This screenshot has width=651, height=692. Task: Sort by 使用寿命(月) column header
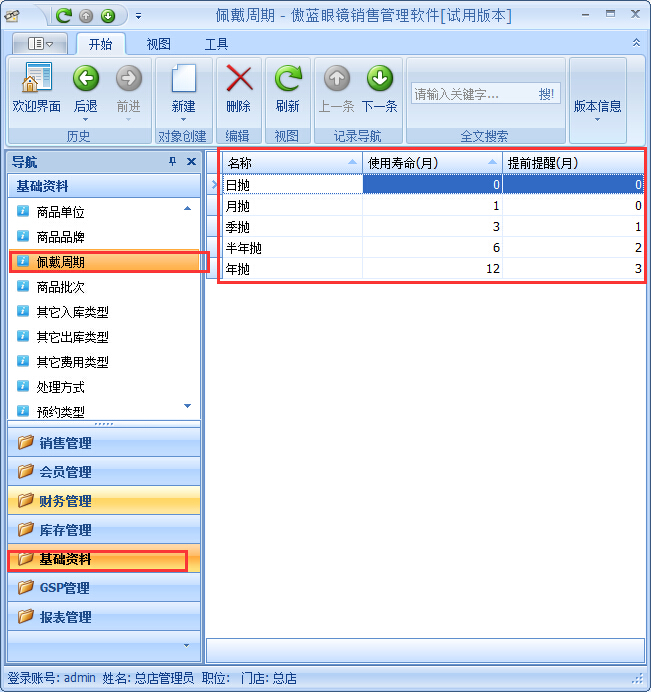pos(430,162)
